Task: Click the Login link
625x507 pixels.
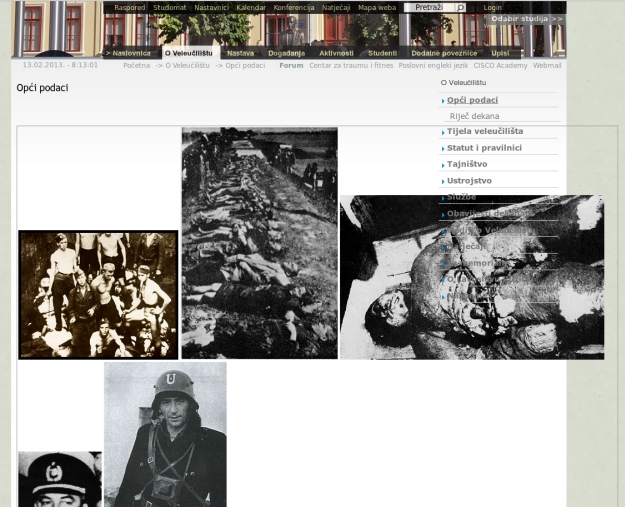Action: click(x=492, y=8)
